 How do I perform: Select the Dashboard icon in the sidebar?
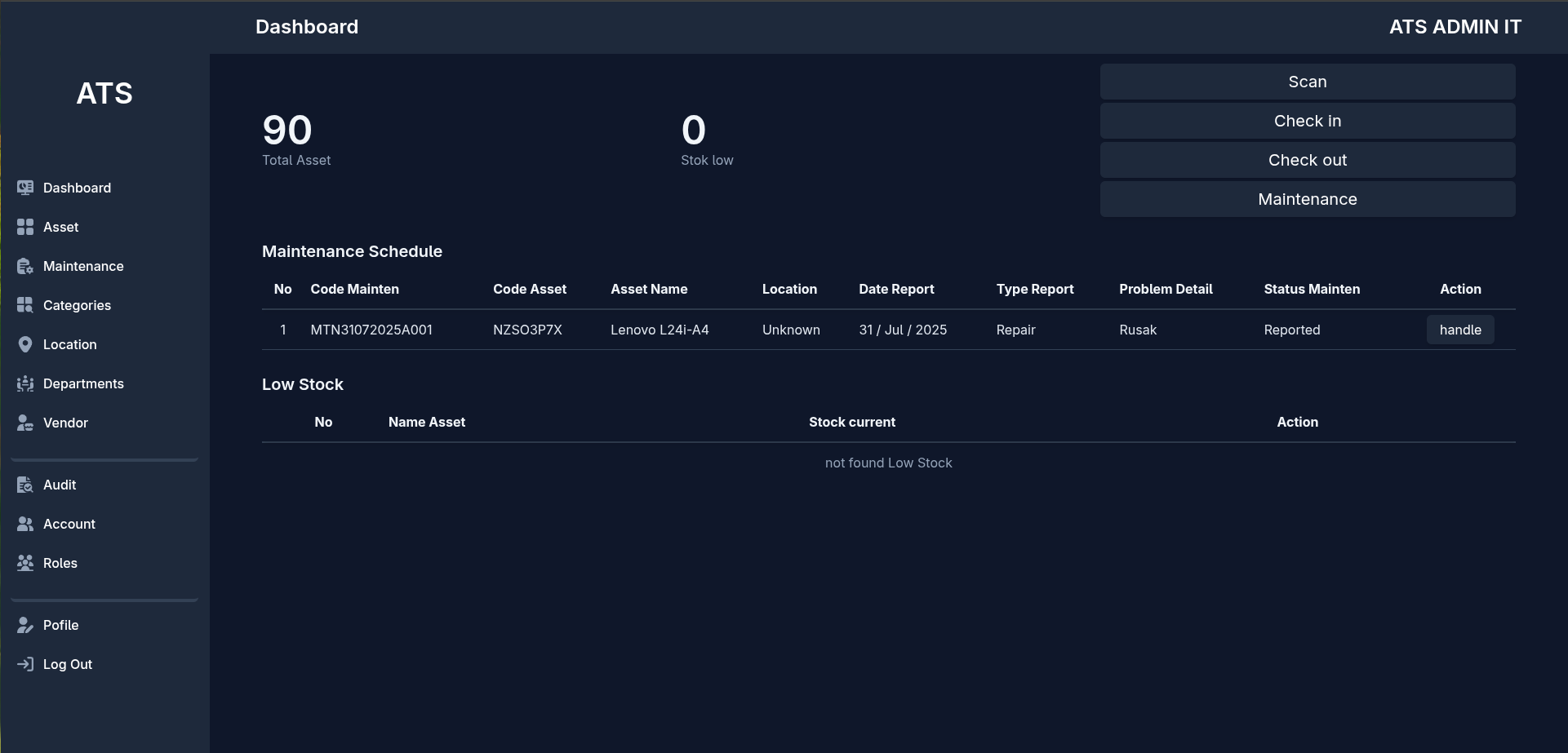(x=25, y=187)
